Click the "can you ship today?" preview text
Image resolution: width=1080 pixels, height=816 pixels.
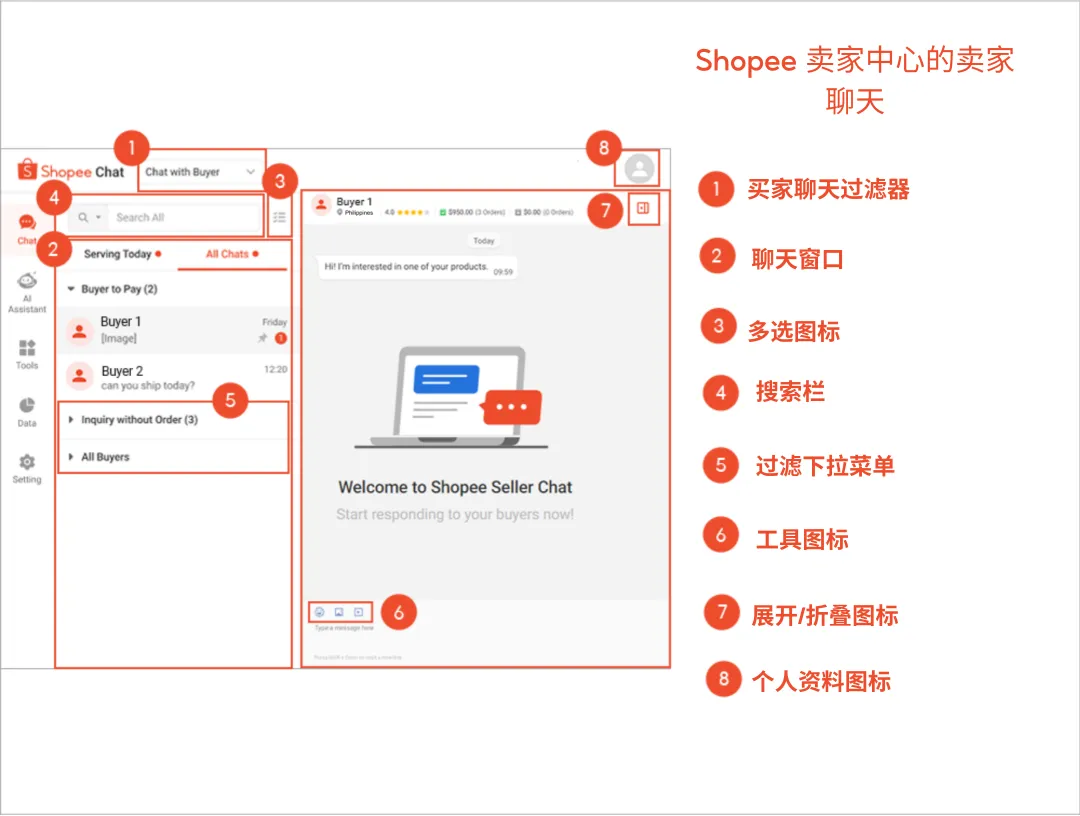pos(147,386)
